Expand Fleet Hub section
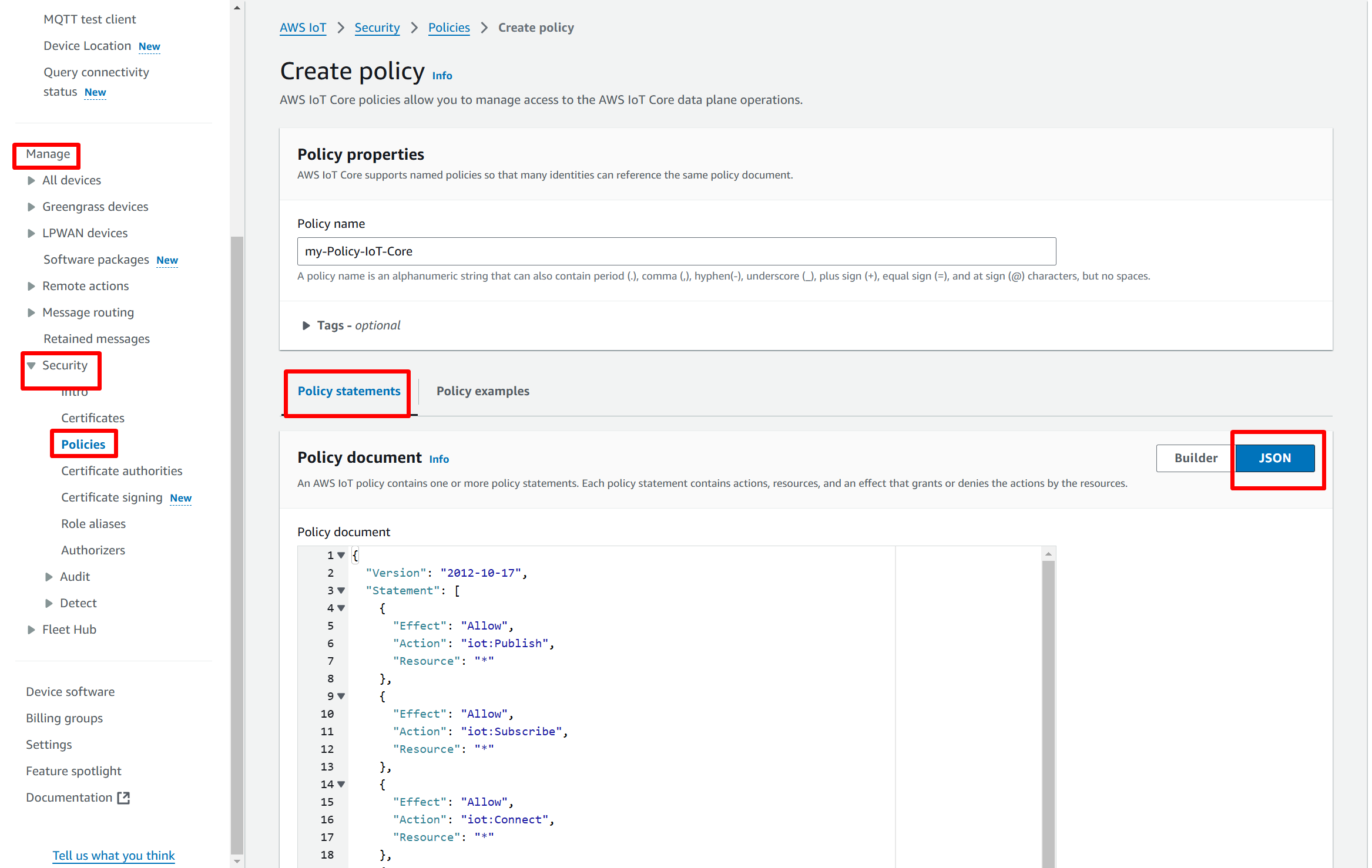This screenshot has height=868, width=1372. point(31,630)
